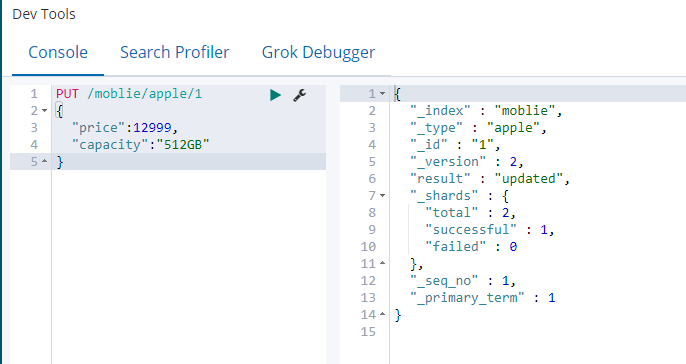Screen dimensions: 686x364
Task: Click the Dev Tools heading
Action: click(44, 14)
